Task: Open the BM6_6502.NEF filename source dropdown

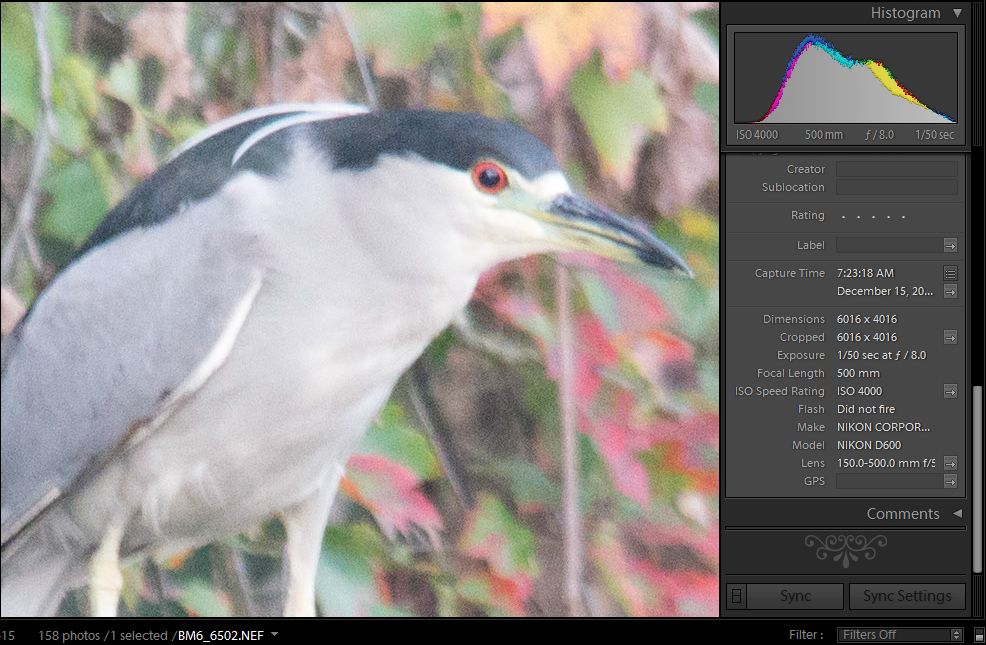Action: pos(275,635)
